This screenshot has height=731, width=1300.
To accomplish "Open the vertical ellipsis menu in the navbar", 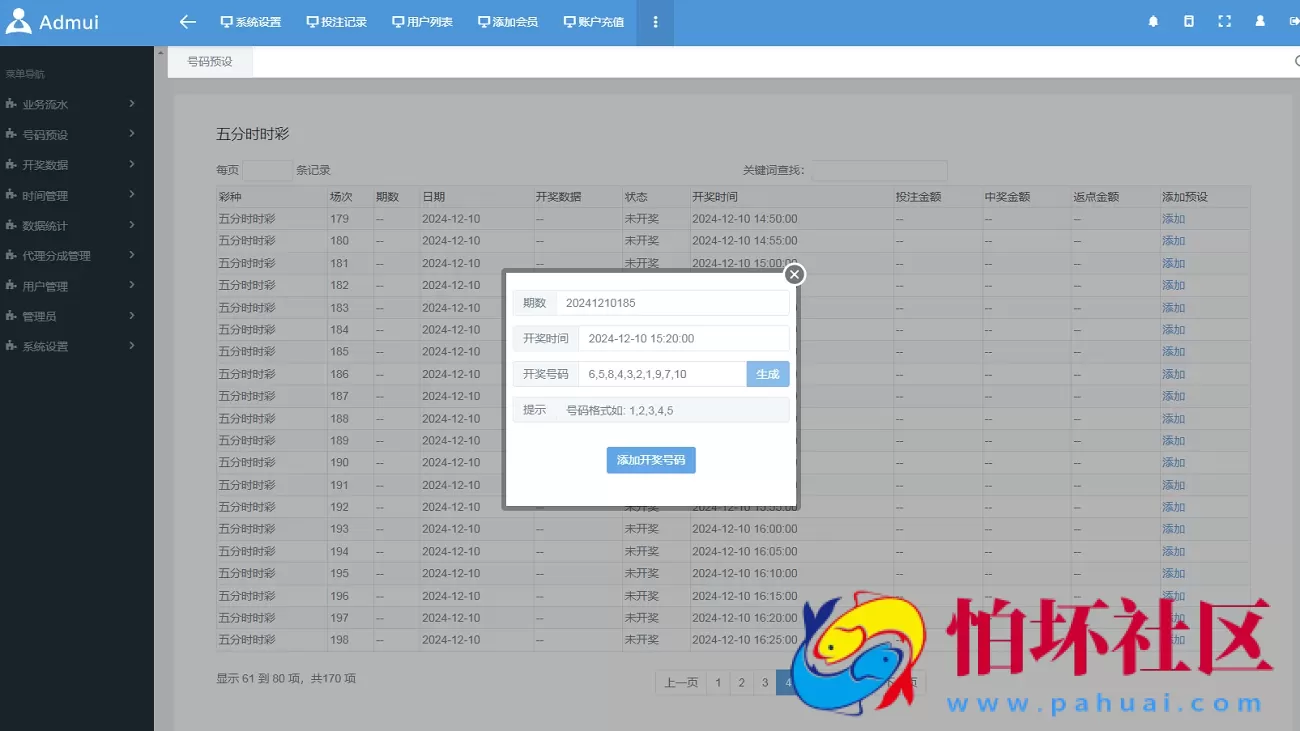I will click(x=656, y=21).
